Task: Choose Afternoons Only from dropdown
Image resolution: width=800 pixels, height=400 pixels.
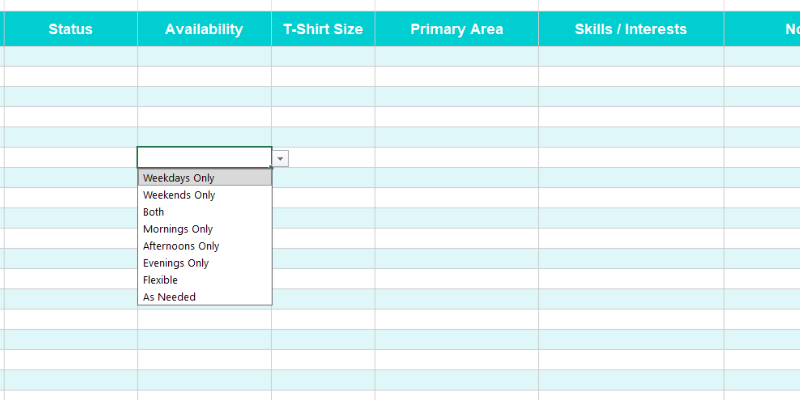Action: tap(205, 246)
